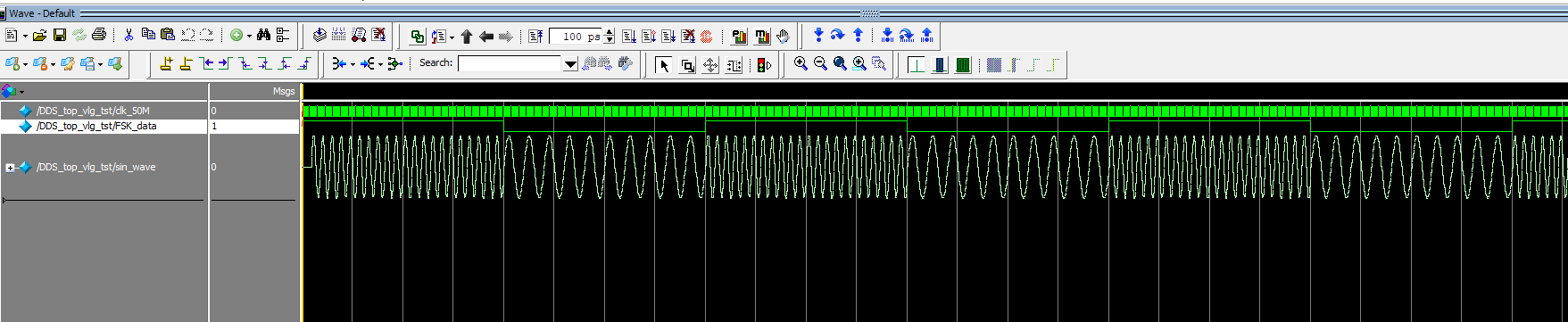
Task: Click the Wave - Default window title
Action: 42,13
